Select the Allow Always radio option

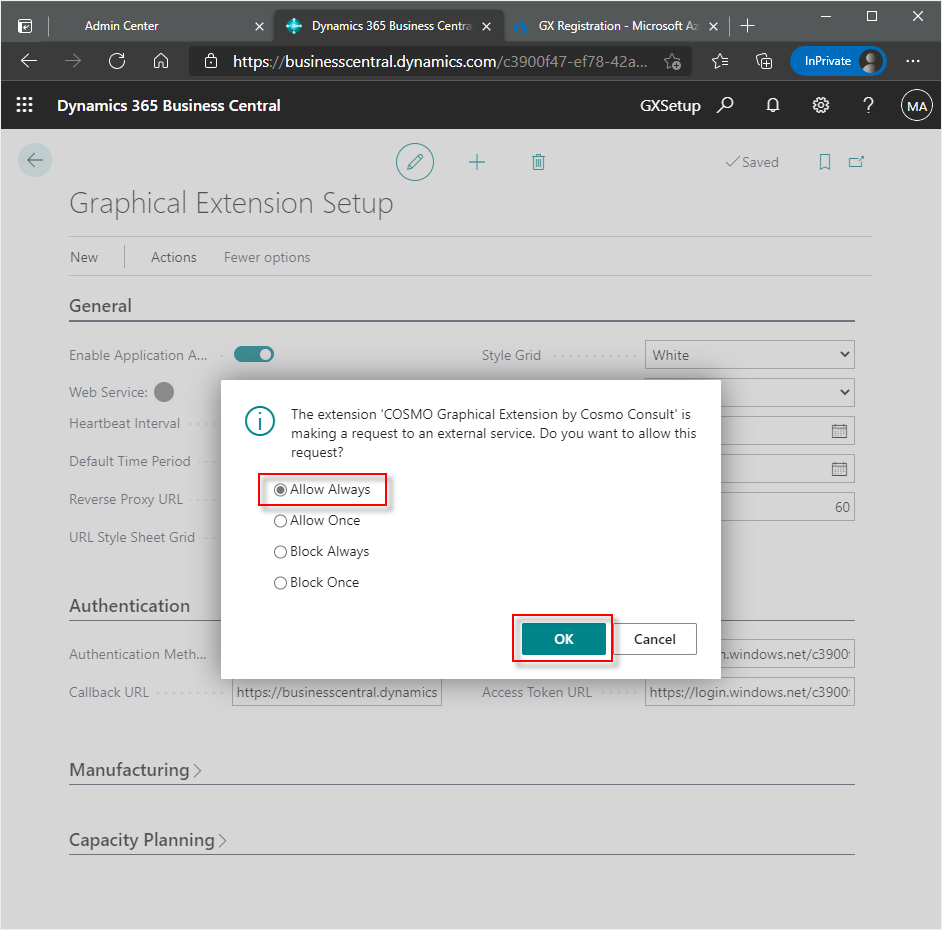coord(281,490)
